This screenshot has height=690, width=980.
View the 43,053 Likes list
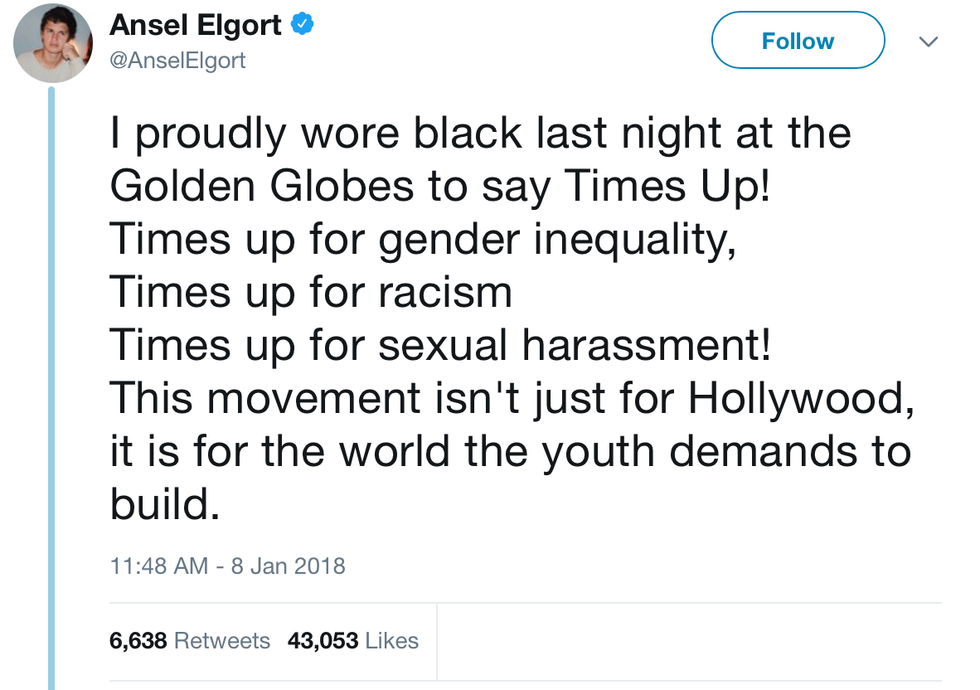point(352,640)
